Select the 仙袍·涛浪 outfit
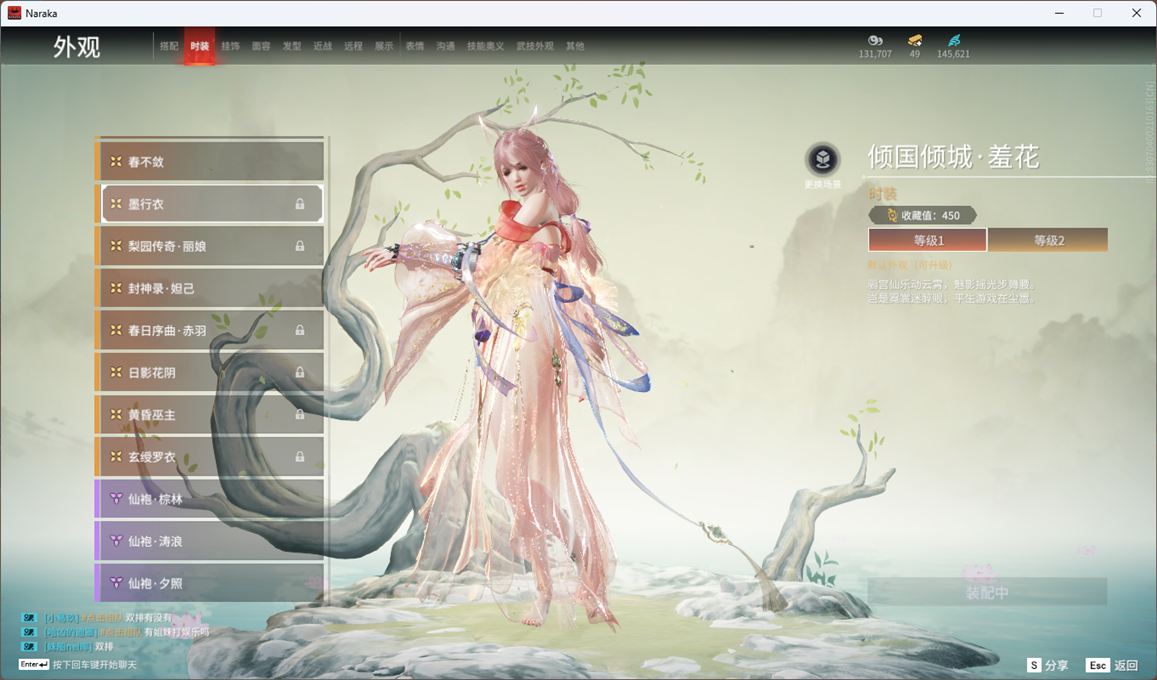1157x680 pixels. pos(210,541)
